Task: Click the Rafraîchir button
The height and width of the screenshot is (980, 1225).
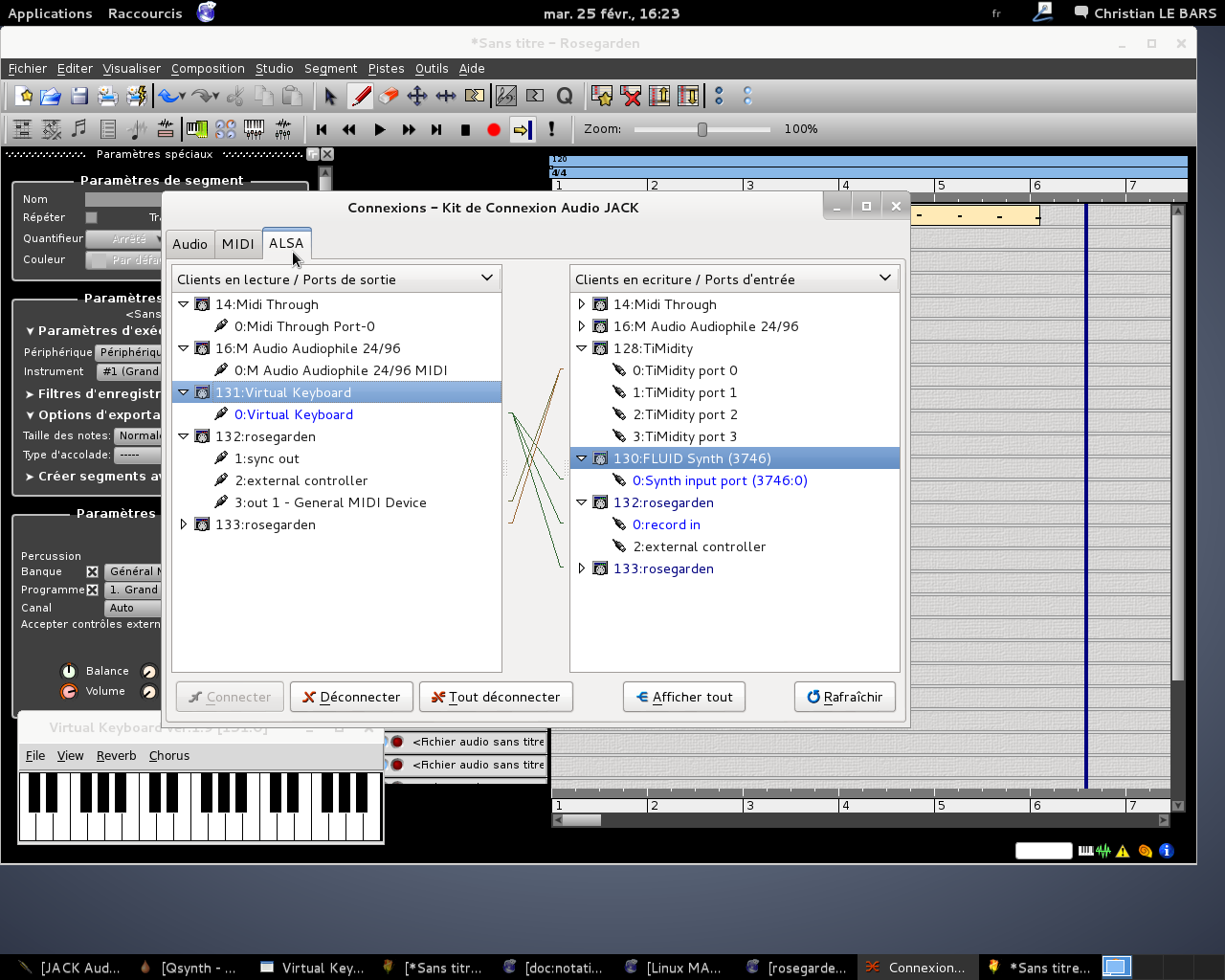Action: point(844,697)
